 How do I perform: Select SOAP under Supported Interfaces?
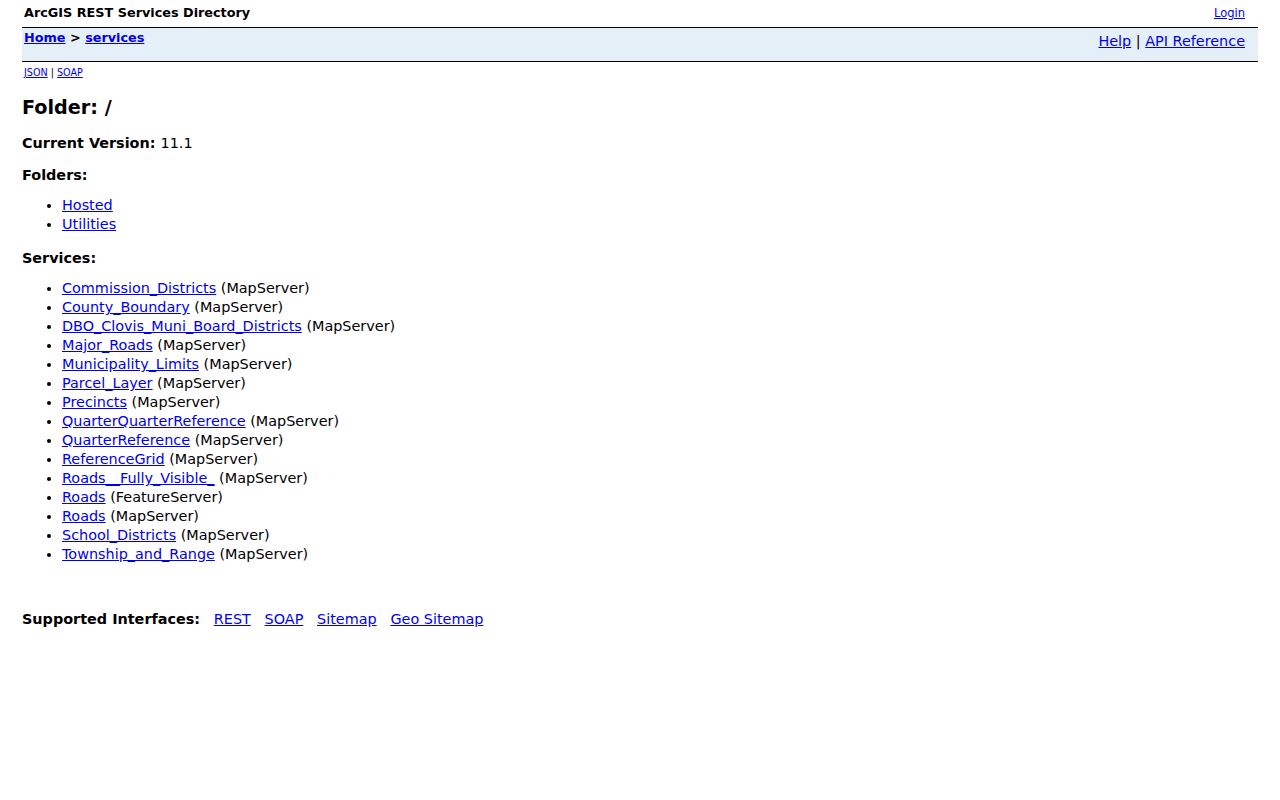tap(284, 619)
